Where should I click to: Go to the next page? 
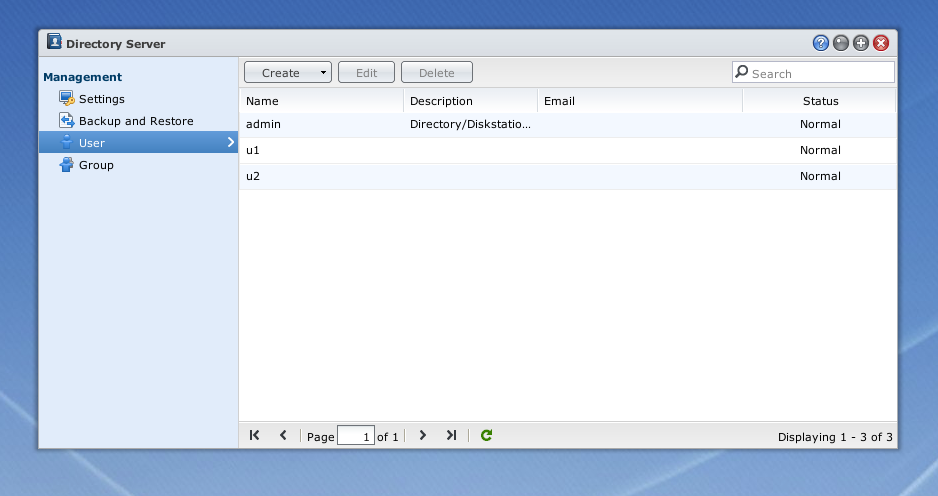(x=423, y=435)
